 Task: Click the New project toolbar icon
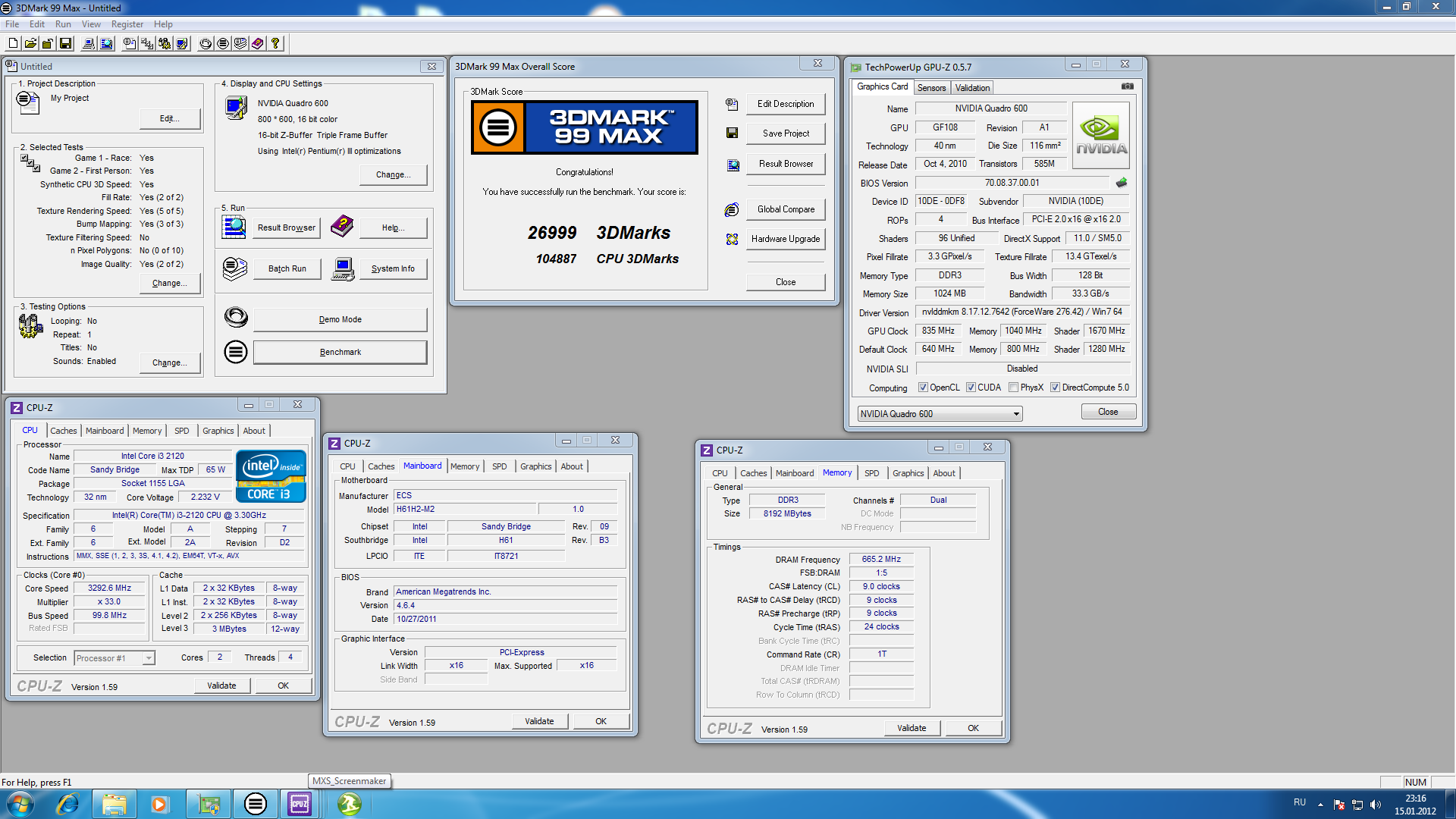13,44
